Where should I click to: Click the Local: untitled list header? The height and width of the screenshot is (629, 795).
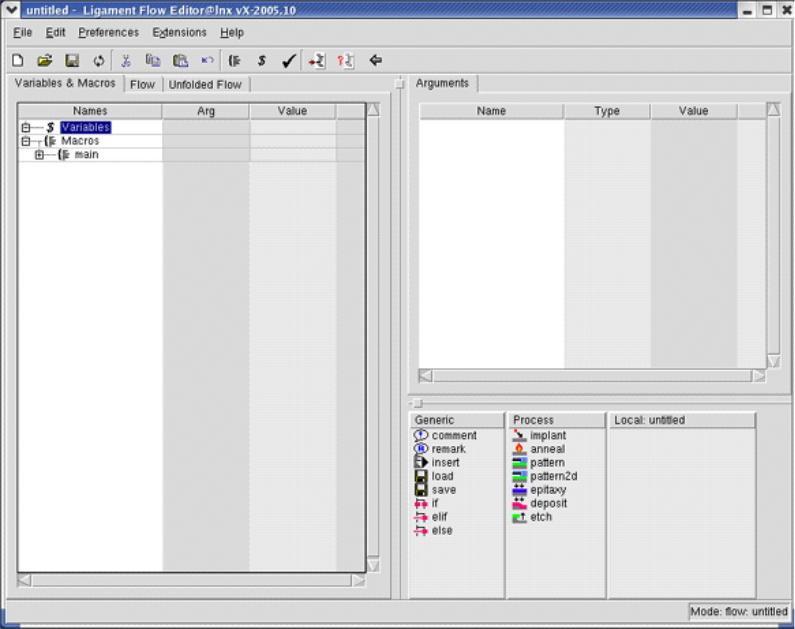point(681,420)
